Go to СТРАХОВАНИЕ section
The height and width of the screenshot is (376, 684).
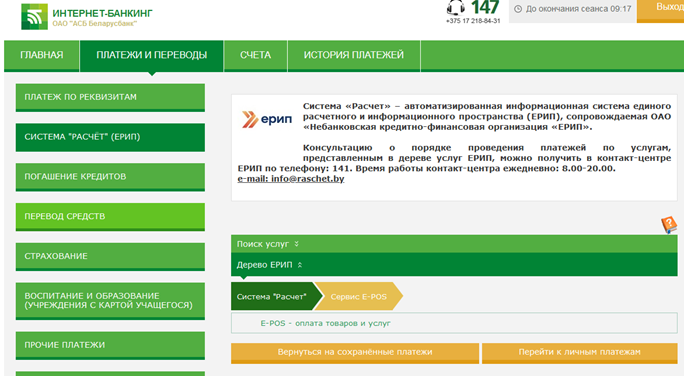[x=110, y=256]
